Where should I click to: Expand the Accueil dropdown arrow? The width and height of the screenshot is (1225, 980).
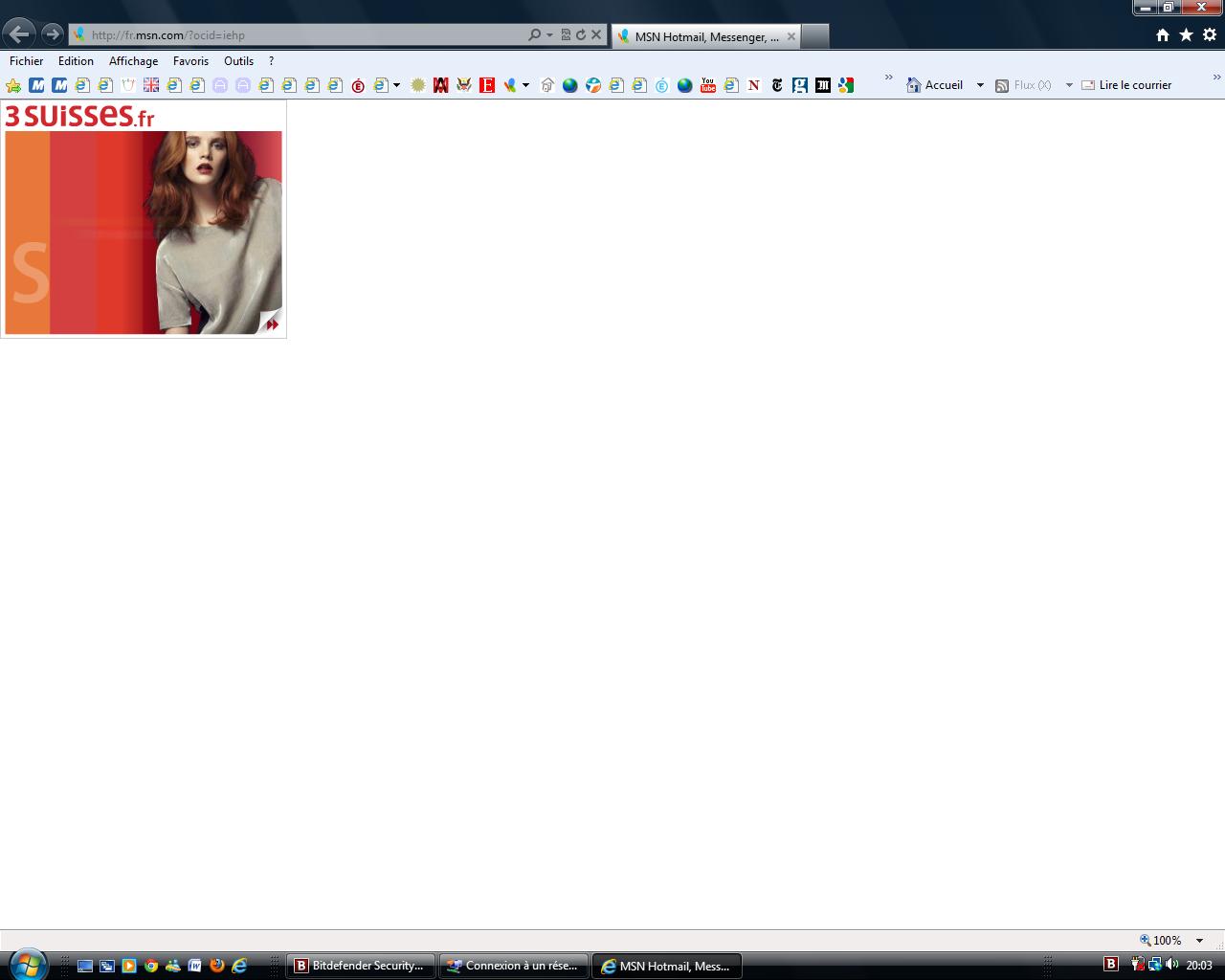click(980, 85)
